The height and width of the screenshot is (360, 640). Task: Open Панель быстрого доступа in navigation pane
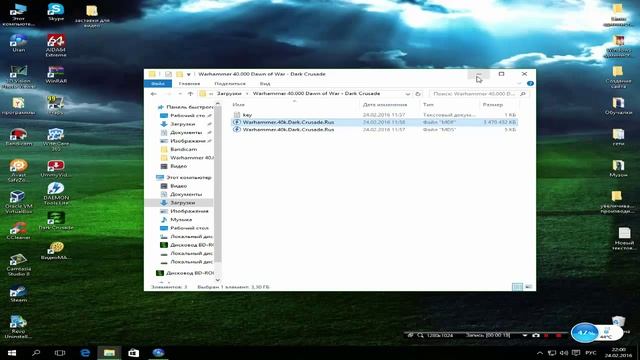[186, 107]
